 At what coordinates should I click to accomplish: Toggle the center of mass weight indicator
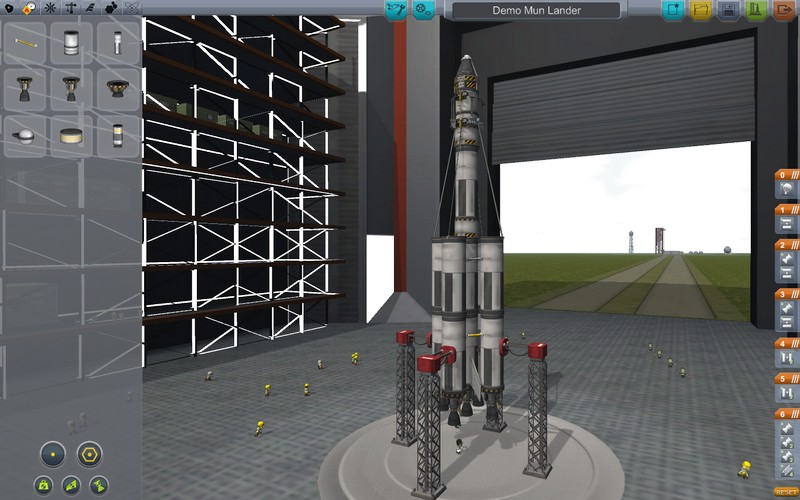[x=43, y=485]
